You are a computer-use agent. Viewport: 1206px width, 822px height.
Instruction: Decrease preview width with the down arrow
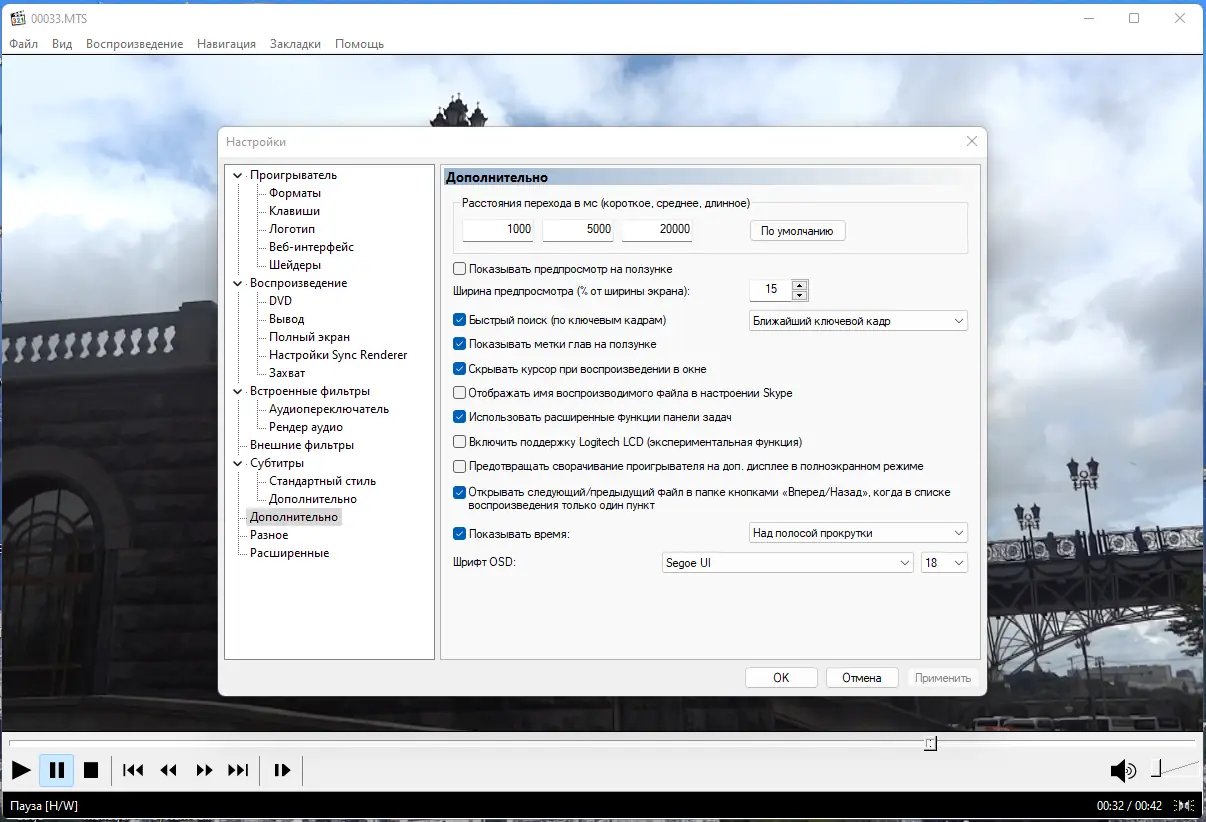click(x=799, y=296)
